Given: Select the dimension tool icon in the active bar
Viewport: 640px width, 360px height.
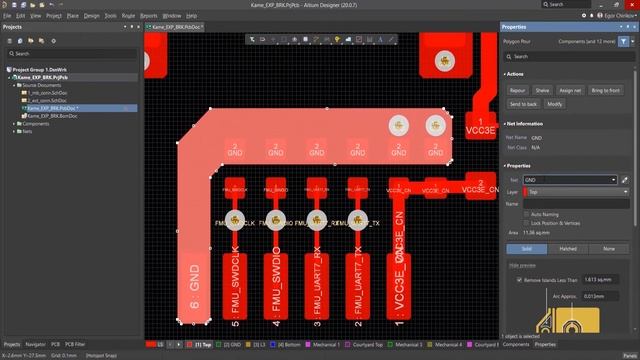Looking at the screenshot, I should point(369,39).
